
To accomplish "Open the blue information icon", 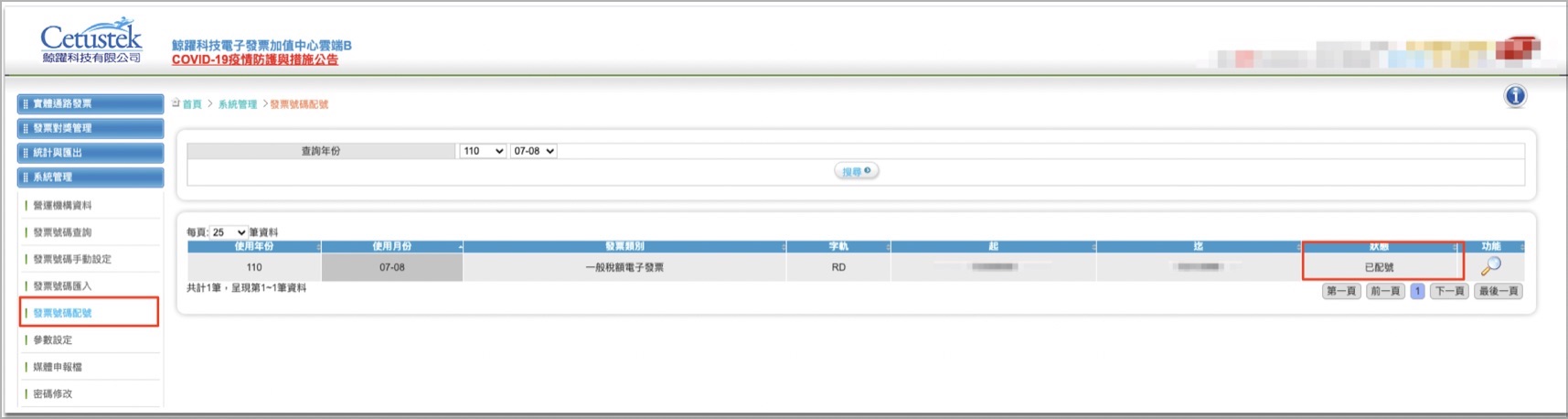I will [x=1515, y=96].
